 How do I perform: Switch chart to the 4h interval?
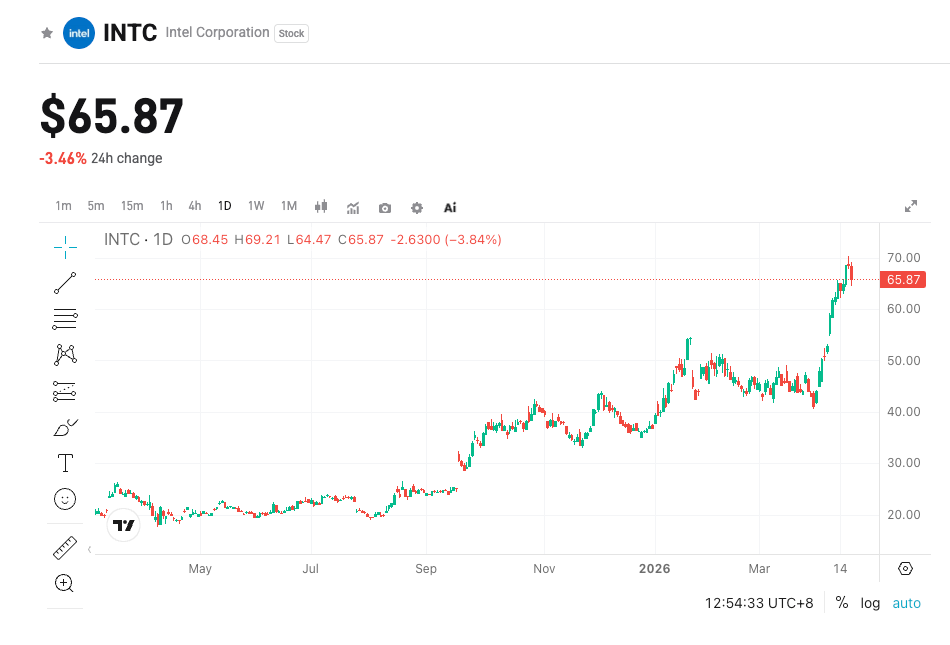194,206
